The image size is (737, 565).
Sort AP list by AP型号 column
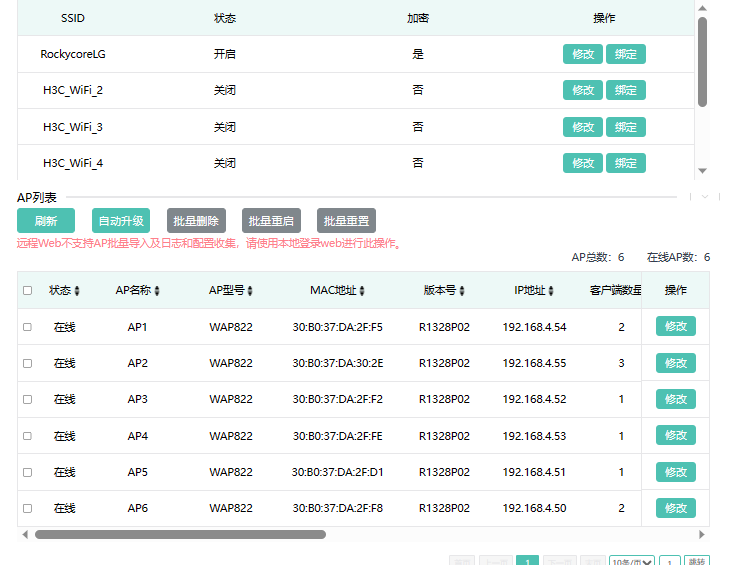coord(250,291)
